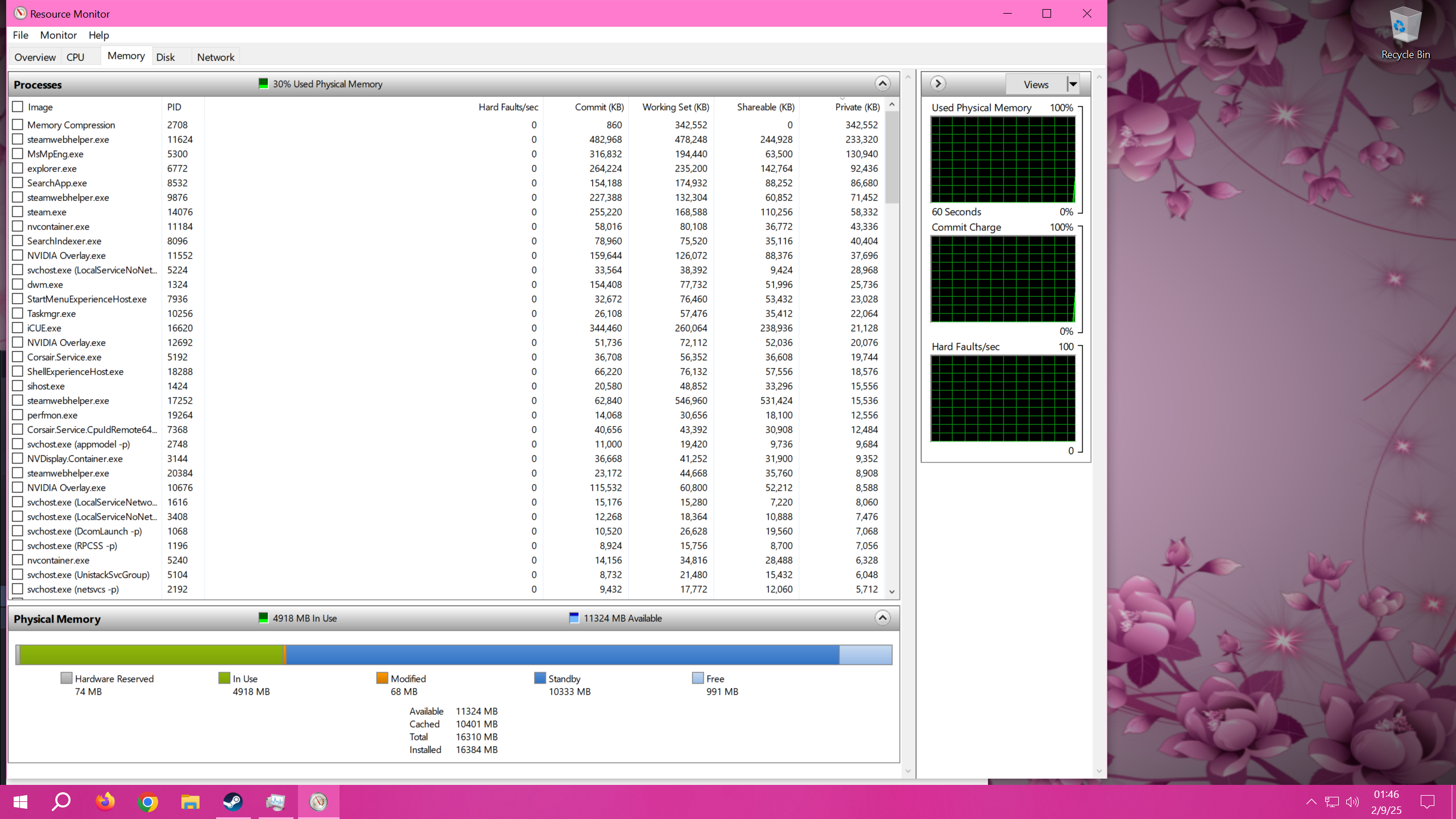Collapse the Physical Memory section

click(x=882, y=618)
